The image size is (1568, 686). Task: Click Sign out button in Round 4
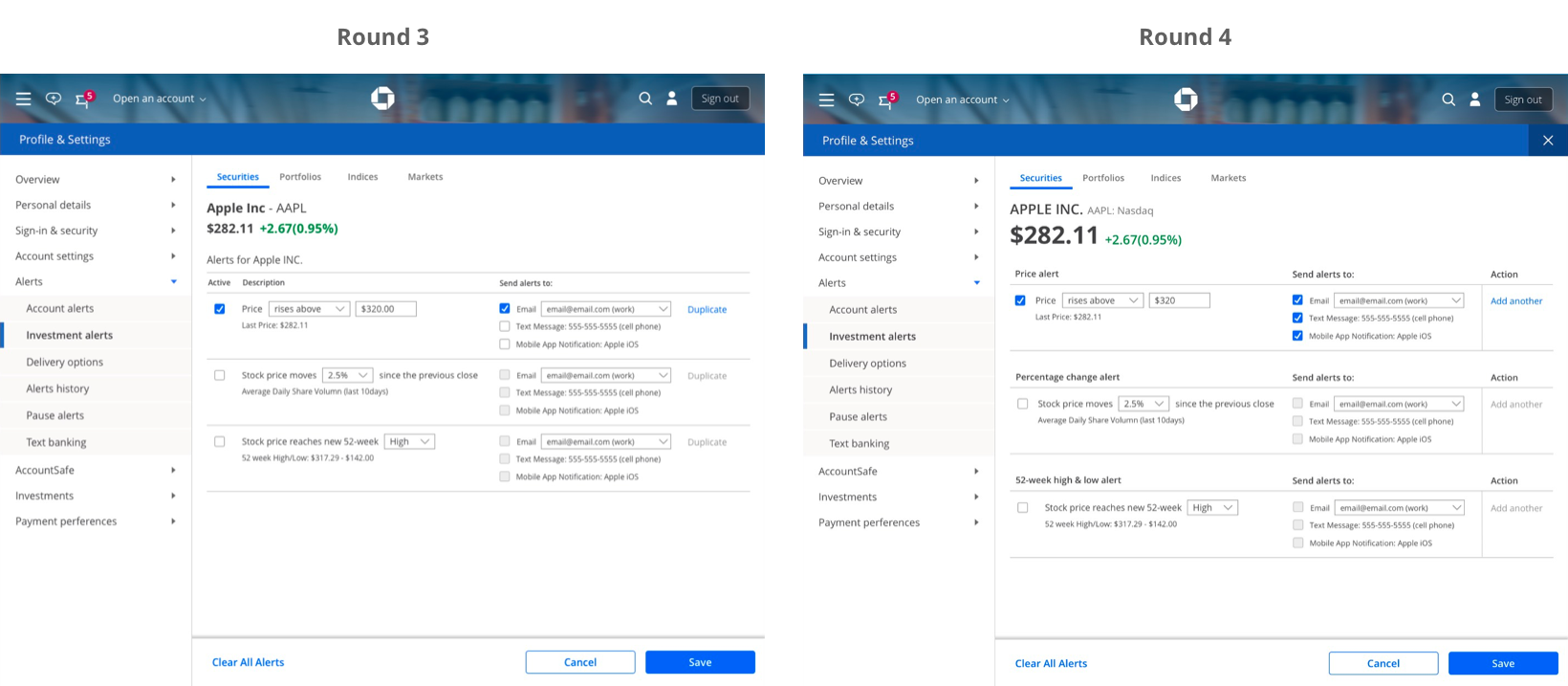pyautogui.click(x=1523, y=100)
